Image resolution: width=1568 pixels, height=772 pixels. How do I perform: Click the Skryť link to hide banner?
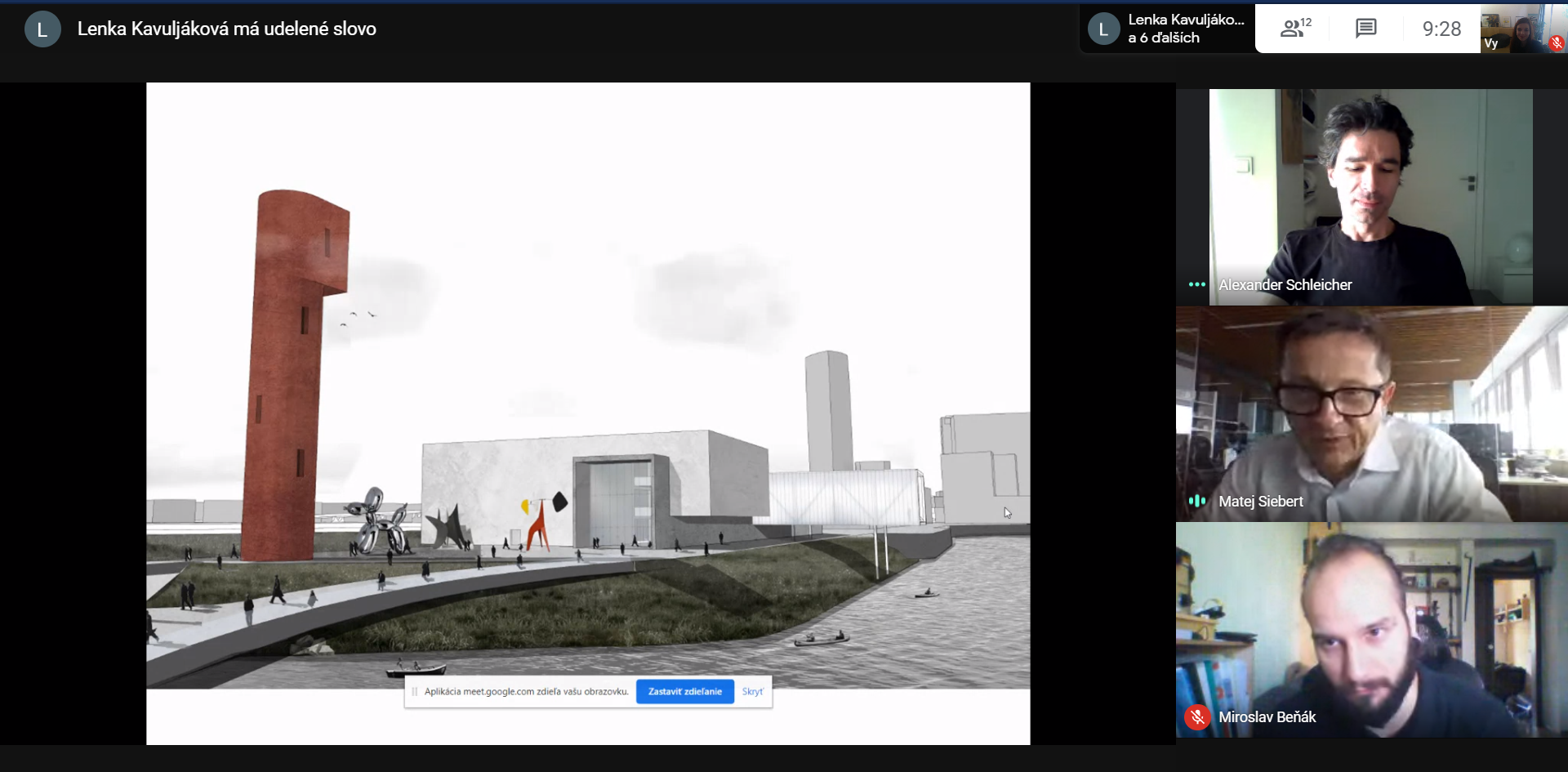[752, 692]
